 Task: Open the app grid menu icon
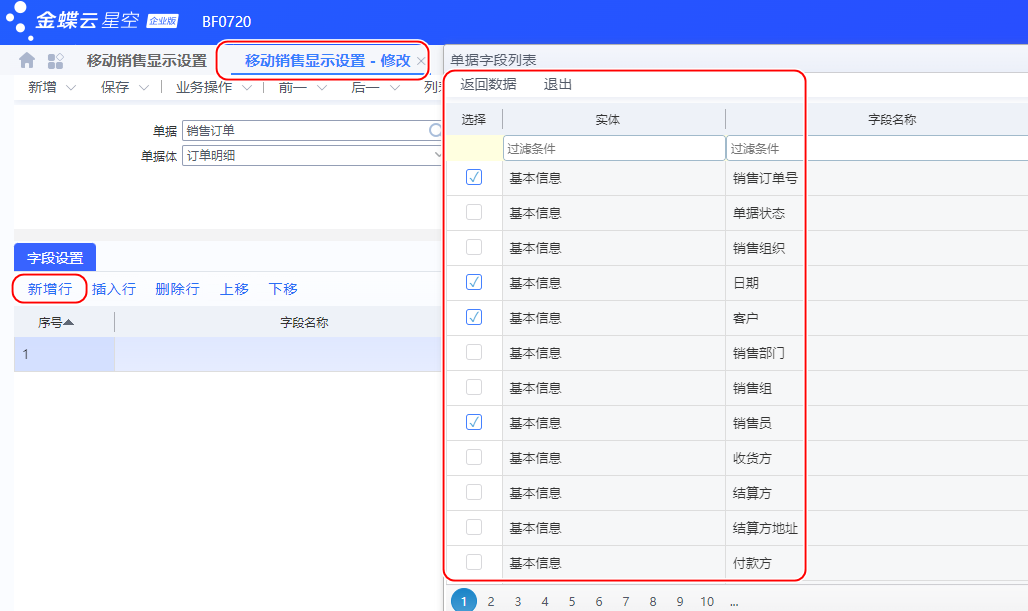pyautogui.click(x=56, y=61)
